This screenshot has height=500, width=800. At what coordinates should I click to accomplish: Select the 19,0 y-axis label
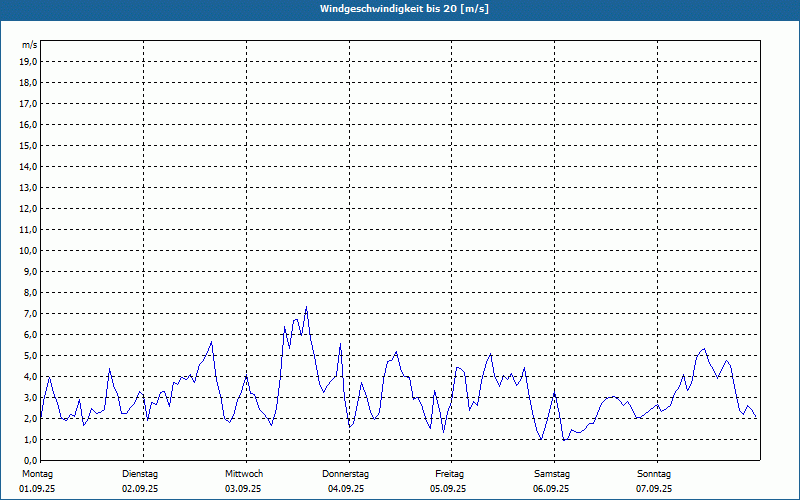click(x=29, y=61)
